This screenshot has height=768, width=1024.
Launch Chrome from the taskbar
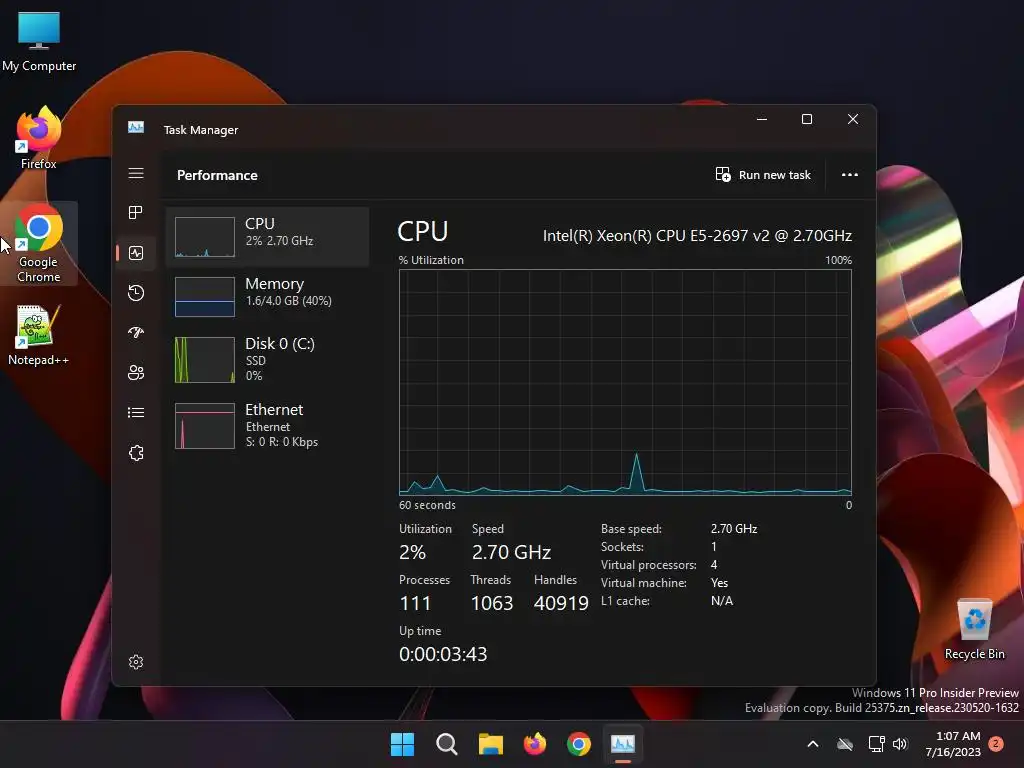pos(579,744)
